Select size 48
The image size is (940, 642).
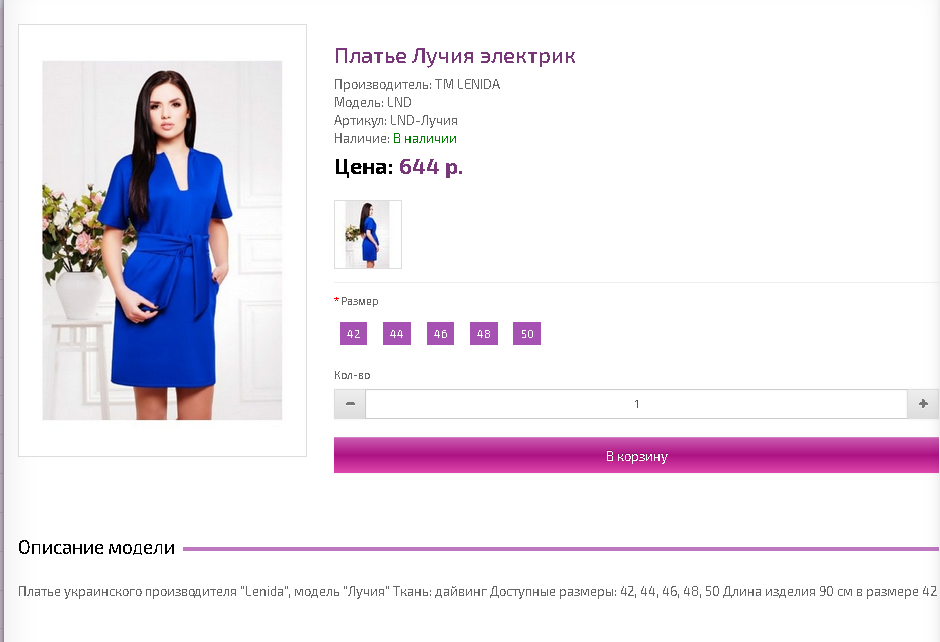tap(484, 334)
